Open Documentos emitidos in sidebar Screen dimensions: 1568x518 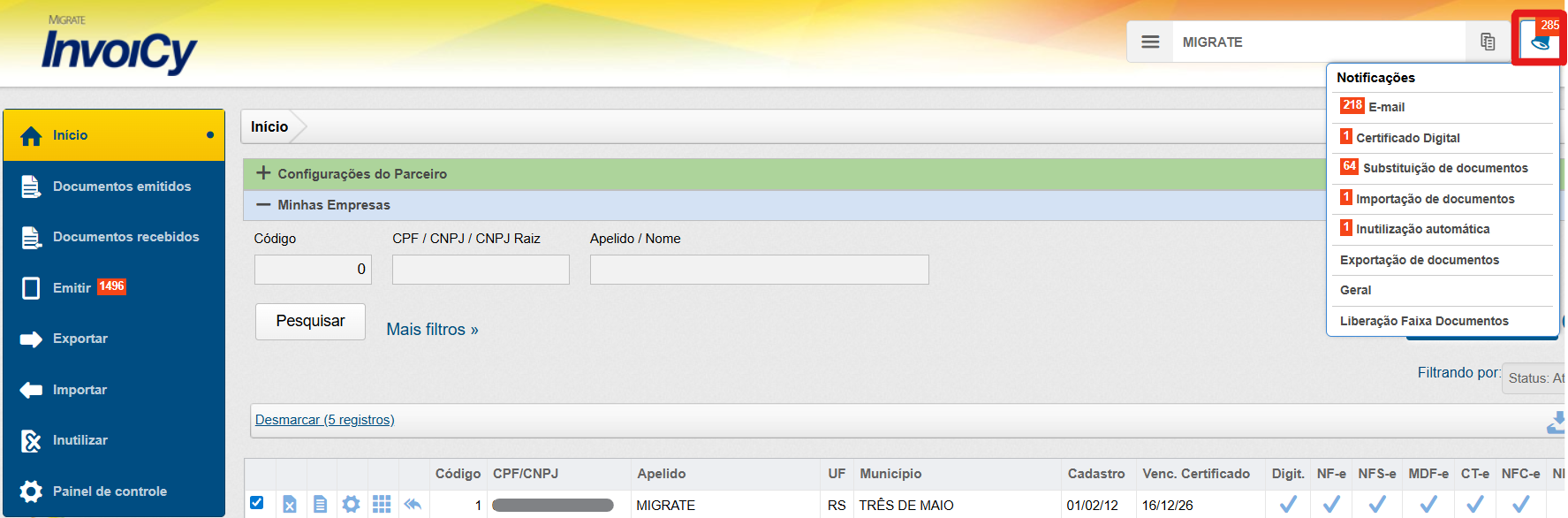pyautogui.click(x=121, y=187)
